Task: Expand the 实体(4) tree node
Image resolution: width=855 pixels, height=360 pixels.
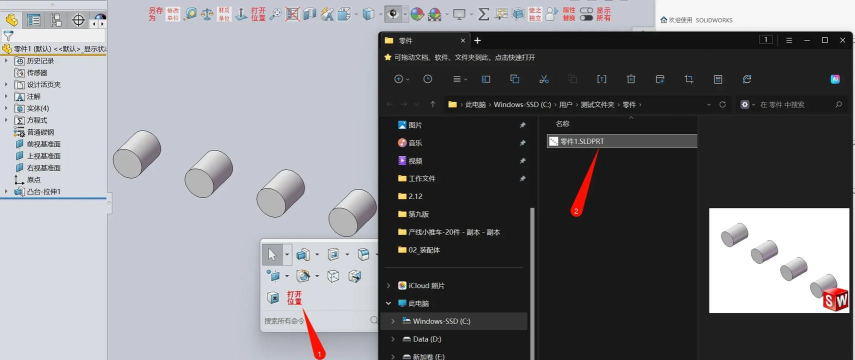Action: click(6, 109)
